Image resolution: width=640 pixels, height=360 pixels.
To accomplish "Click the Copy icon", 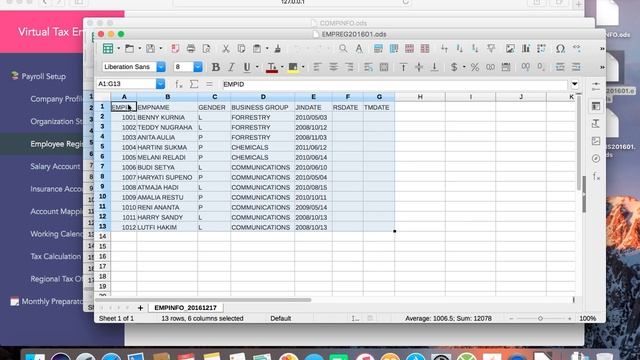I will pos(241,49).
